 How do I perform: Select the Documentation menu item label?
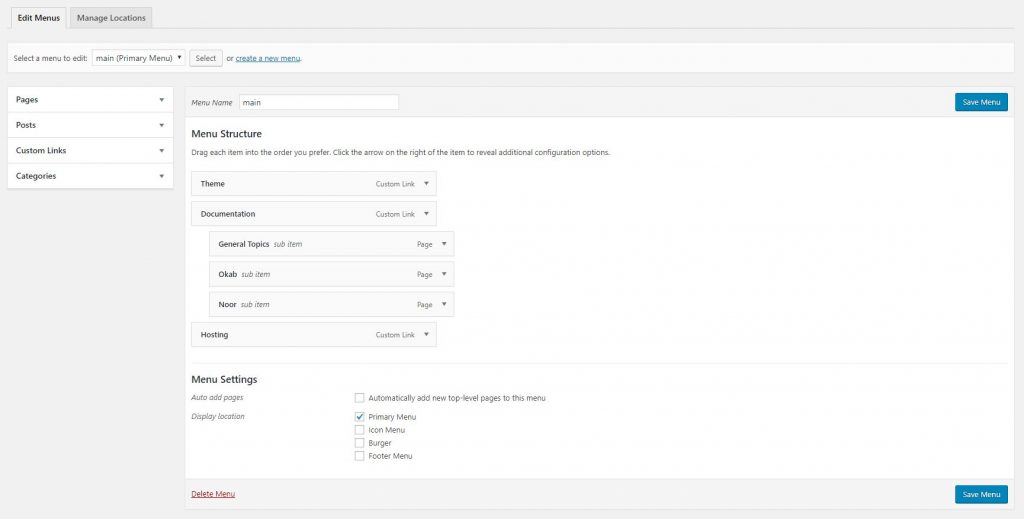coord(228,214)
